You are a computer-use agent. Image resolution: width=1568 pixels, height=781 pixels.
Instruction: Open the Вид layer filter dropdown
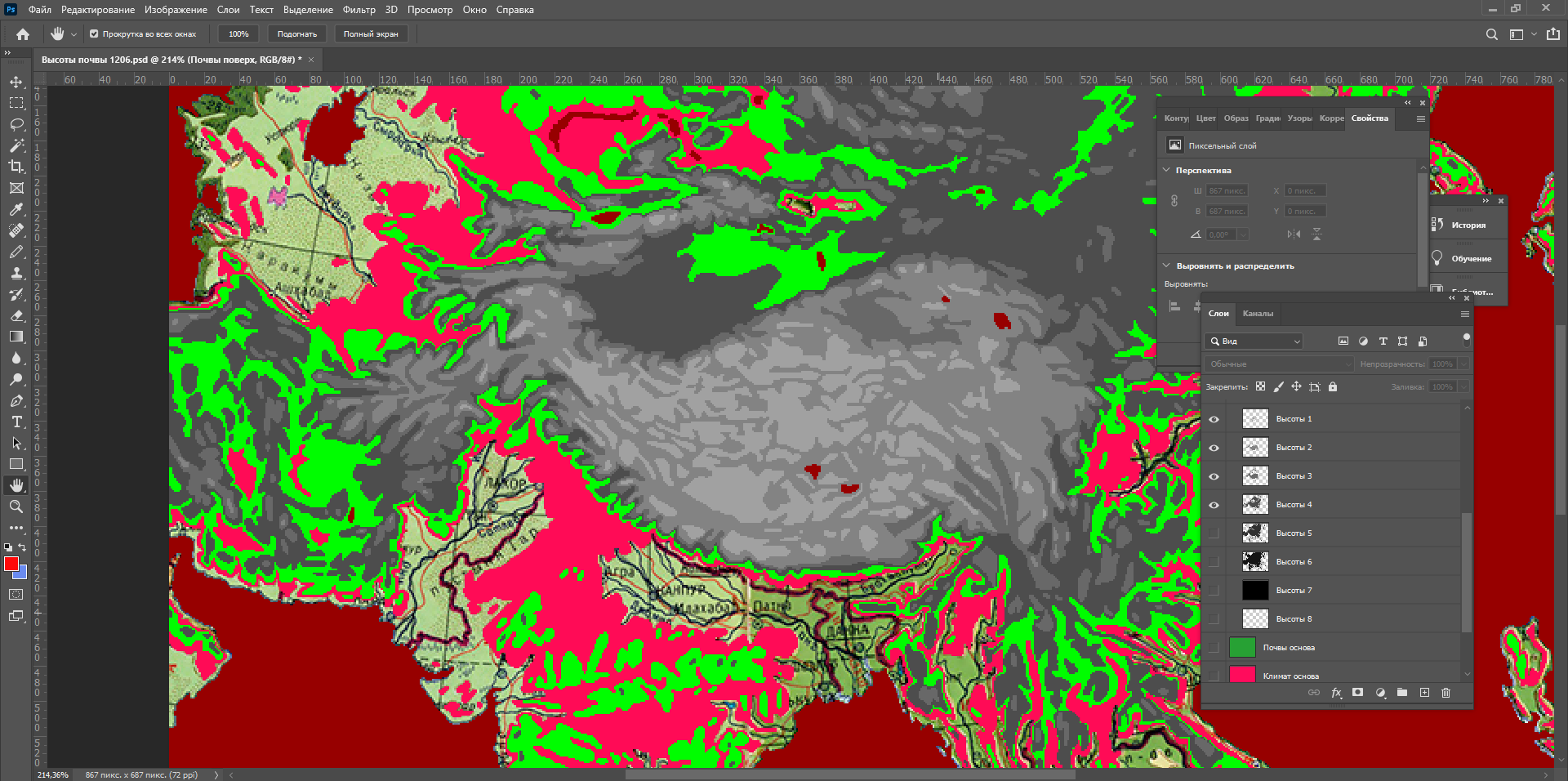[1254, 341]
